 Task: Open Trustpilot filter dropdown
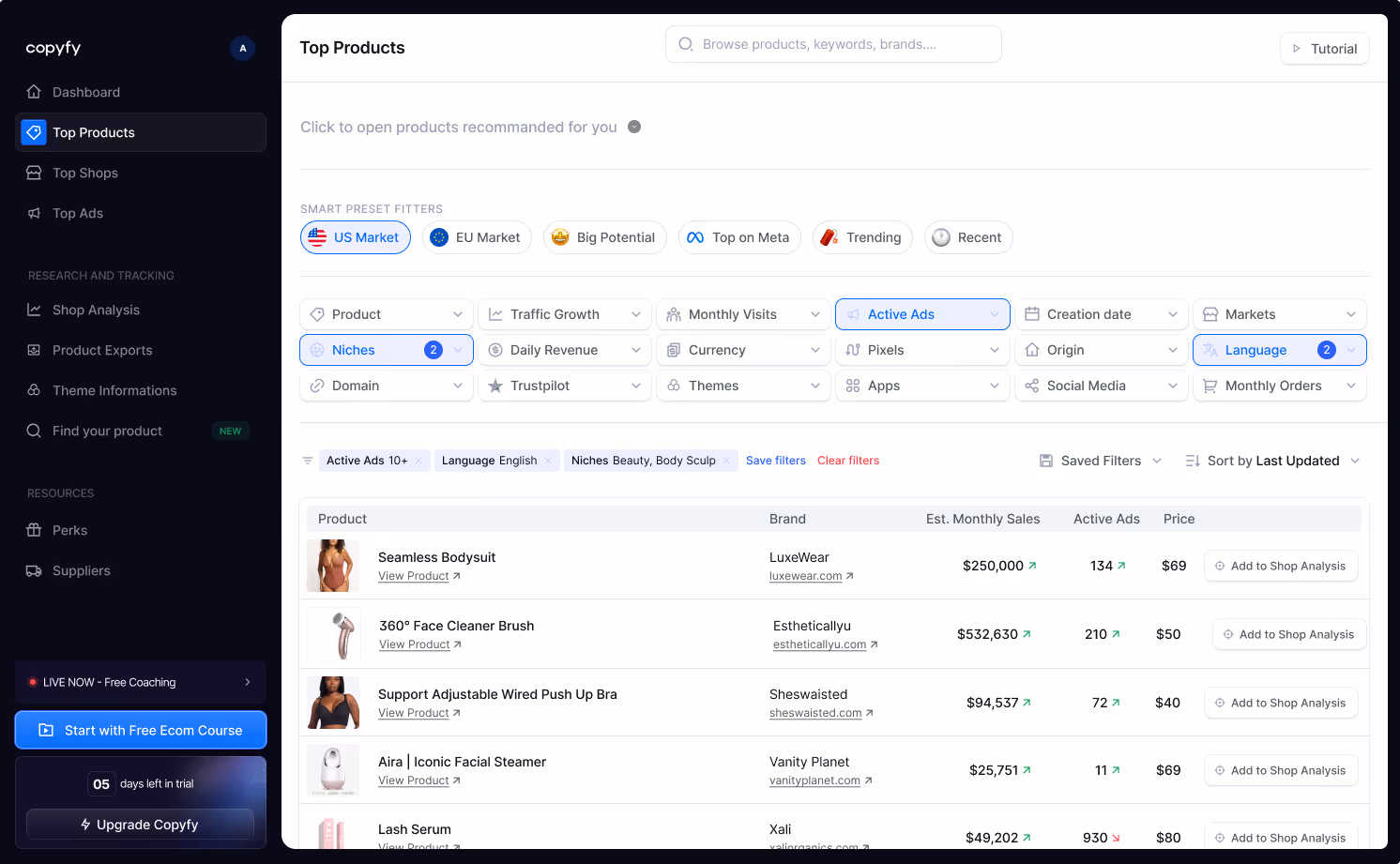click(565, 386)
